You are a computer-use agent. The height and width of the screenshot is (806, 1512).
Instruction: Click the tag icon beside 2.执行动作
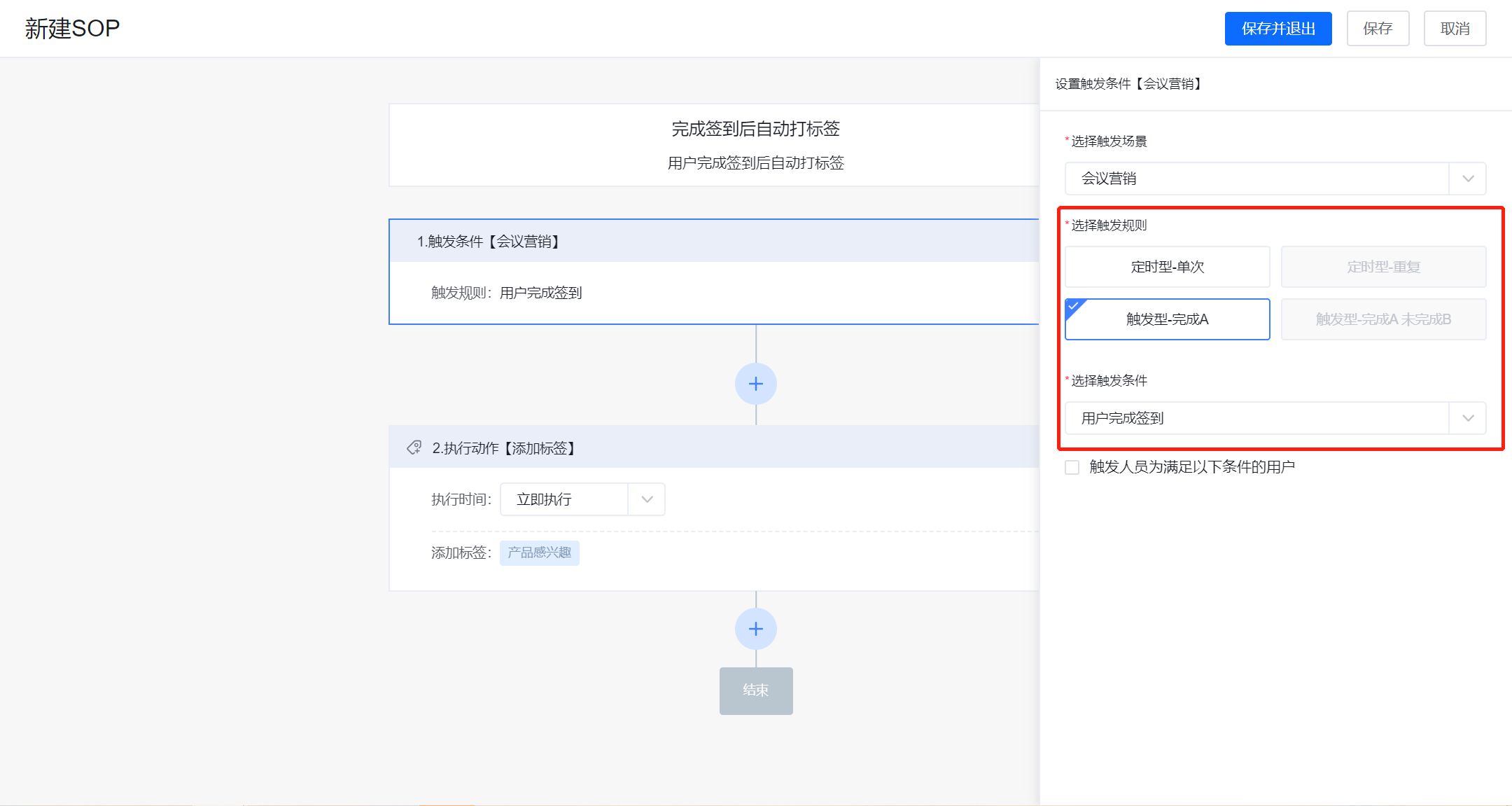tap(414, 447)
